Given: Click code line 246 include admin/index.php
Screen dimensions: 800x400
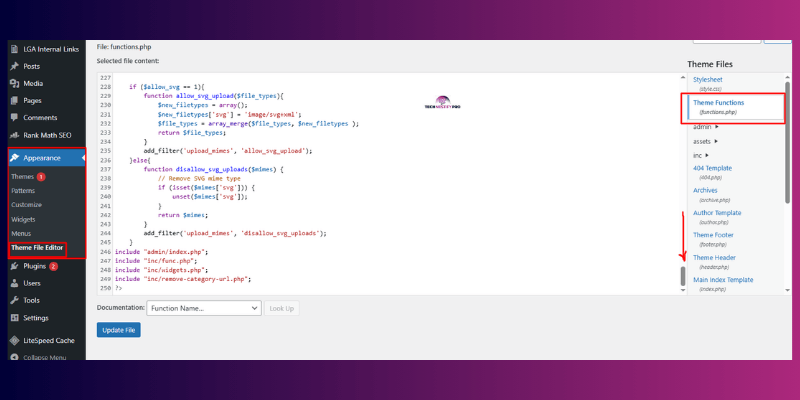Looking at the screenshot, I should pos(162,252).
